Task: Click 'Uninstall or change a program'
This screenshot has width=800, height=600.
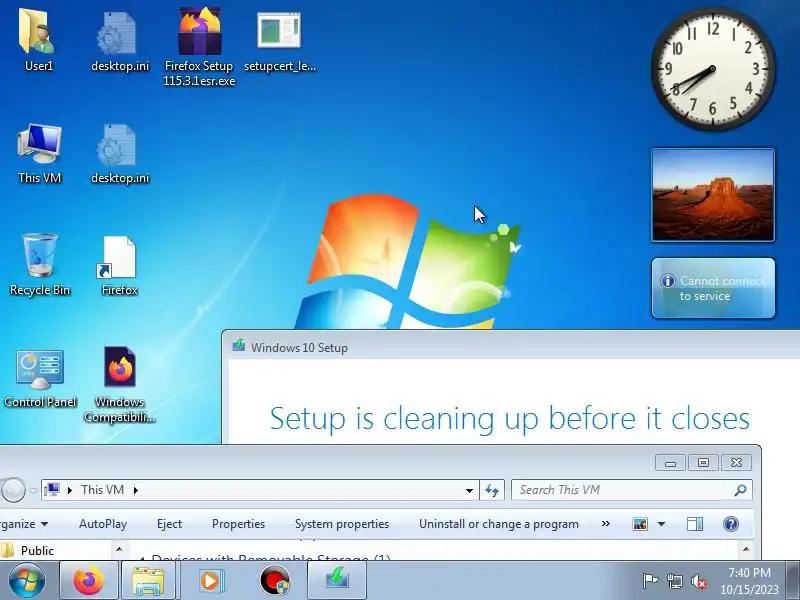Action: tap(498, 524)
